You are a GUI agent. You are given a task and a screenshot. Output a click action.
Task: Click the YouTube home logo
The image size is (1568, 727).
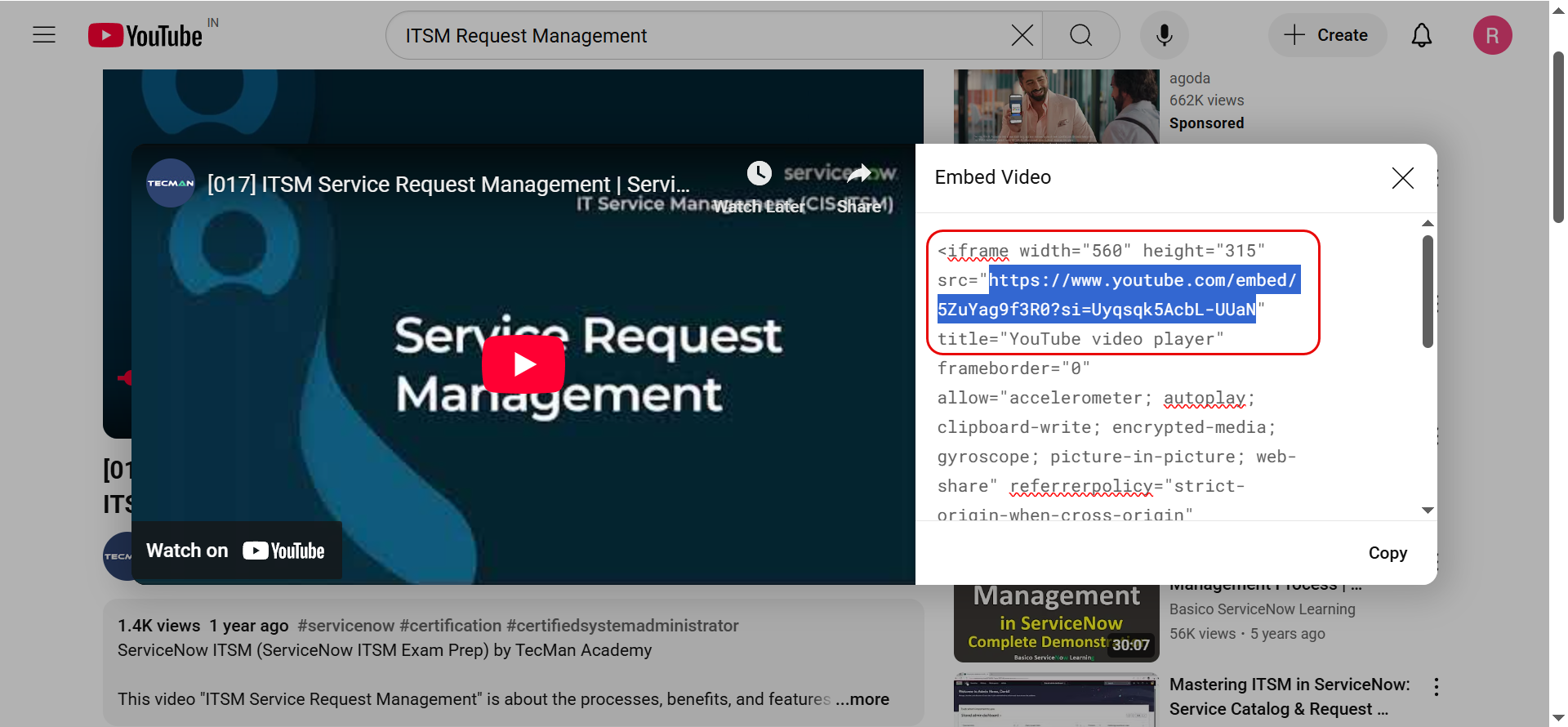tap(146, 36)
